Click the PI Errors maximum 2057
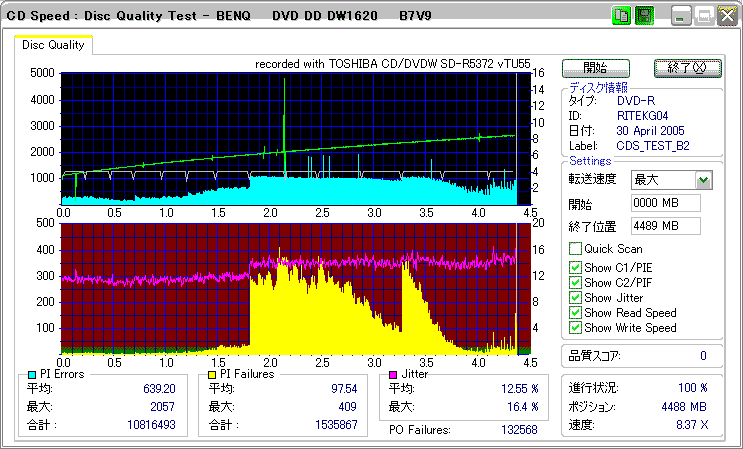The height and width of the screenshot is (449, 743). tap(163, 407)
